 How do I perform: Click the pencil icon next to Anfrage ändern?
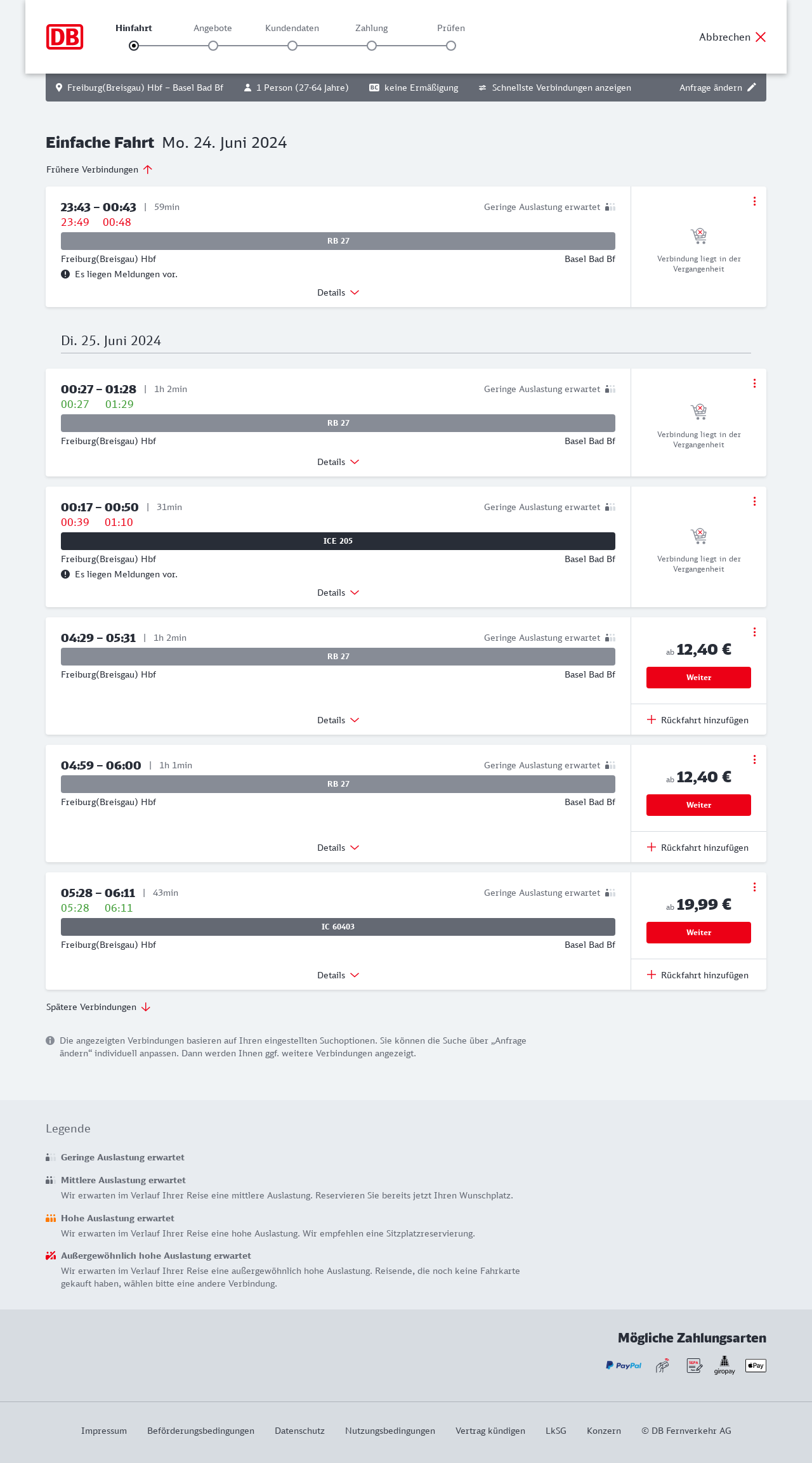[x=752, y=88]
